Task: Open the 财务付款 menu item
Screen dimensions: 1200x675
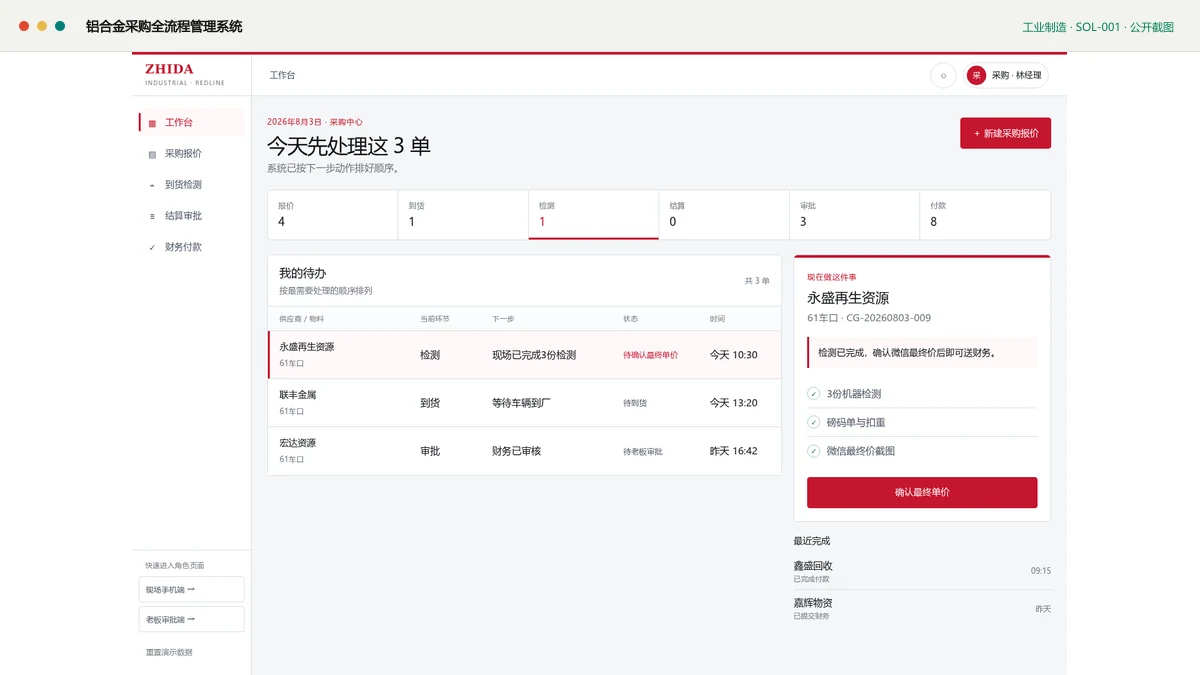Action: (191, 246)
